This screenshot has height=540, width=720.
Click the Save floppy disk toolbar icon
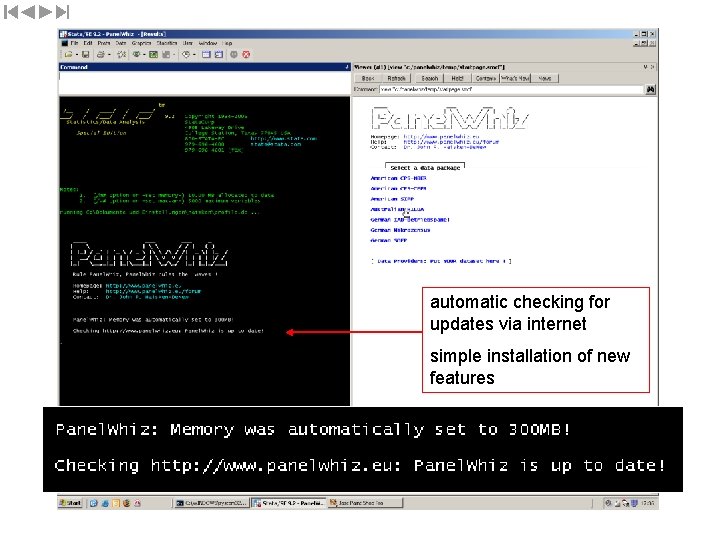[x=85, y=55]
